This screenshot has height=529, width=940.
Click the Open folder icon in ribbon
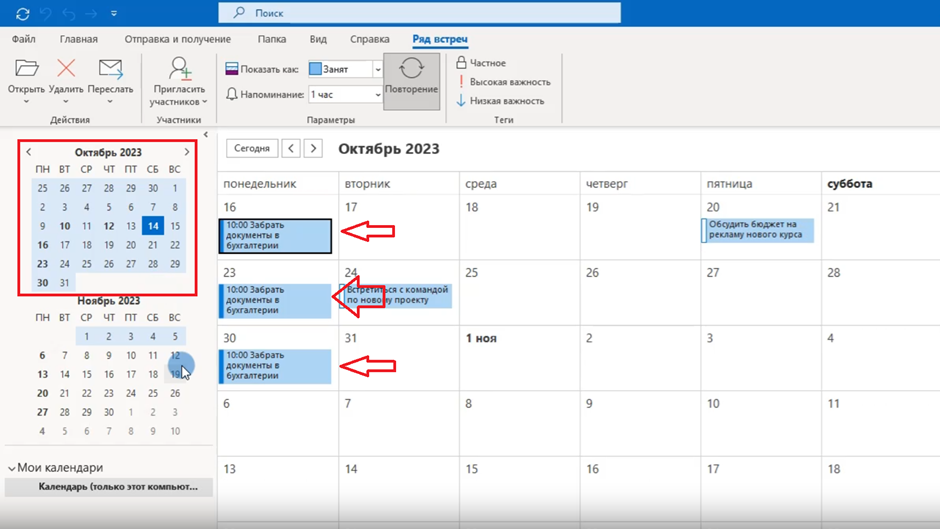click(26, 69)
